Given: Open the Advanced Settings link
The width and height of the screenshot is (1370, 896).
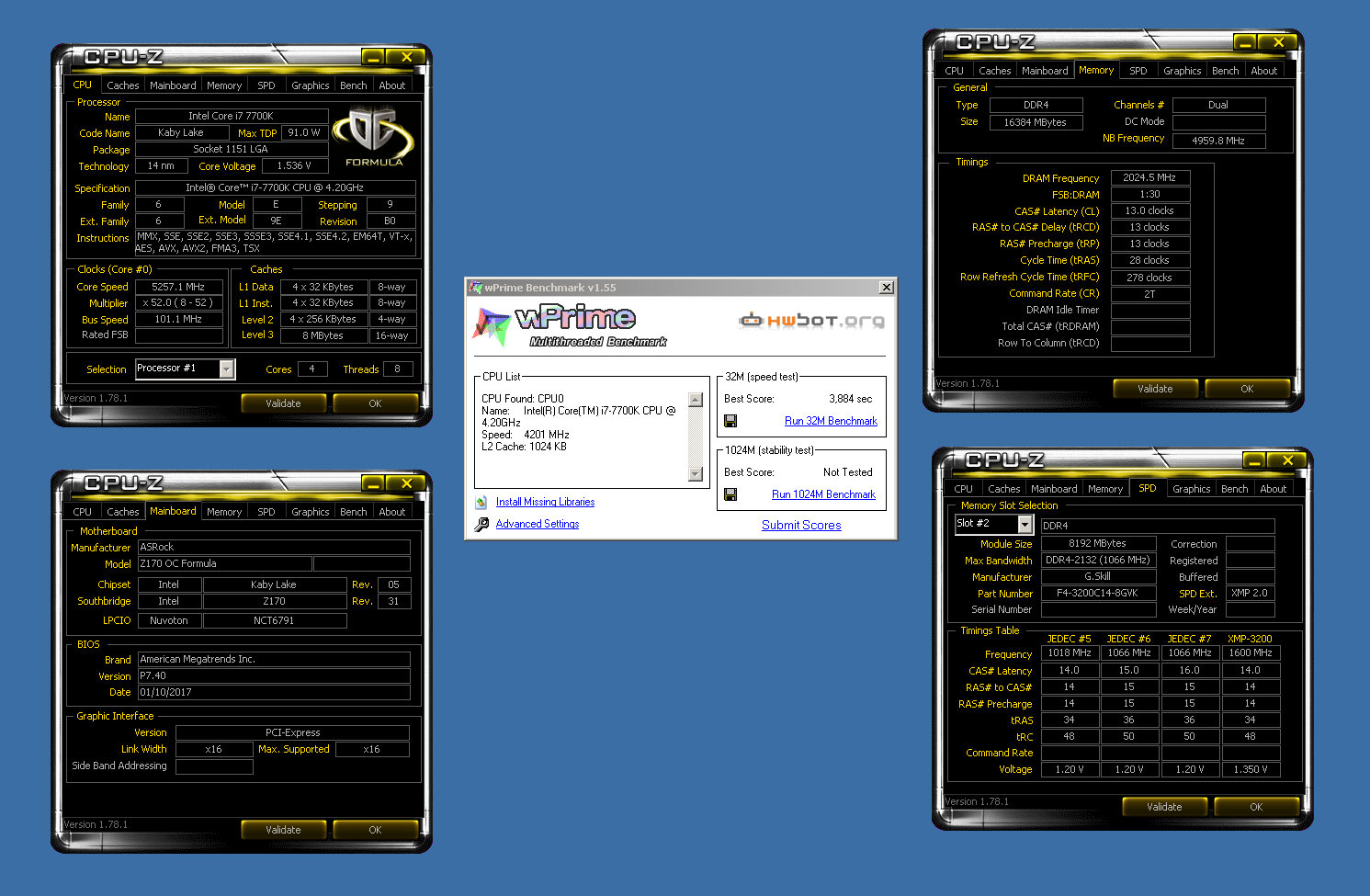Looking at the screenshot, I should tap(538, 524).
